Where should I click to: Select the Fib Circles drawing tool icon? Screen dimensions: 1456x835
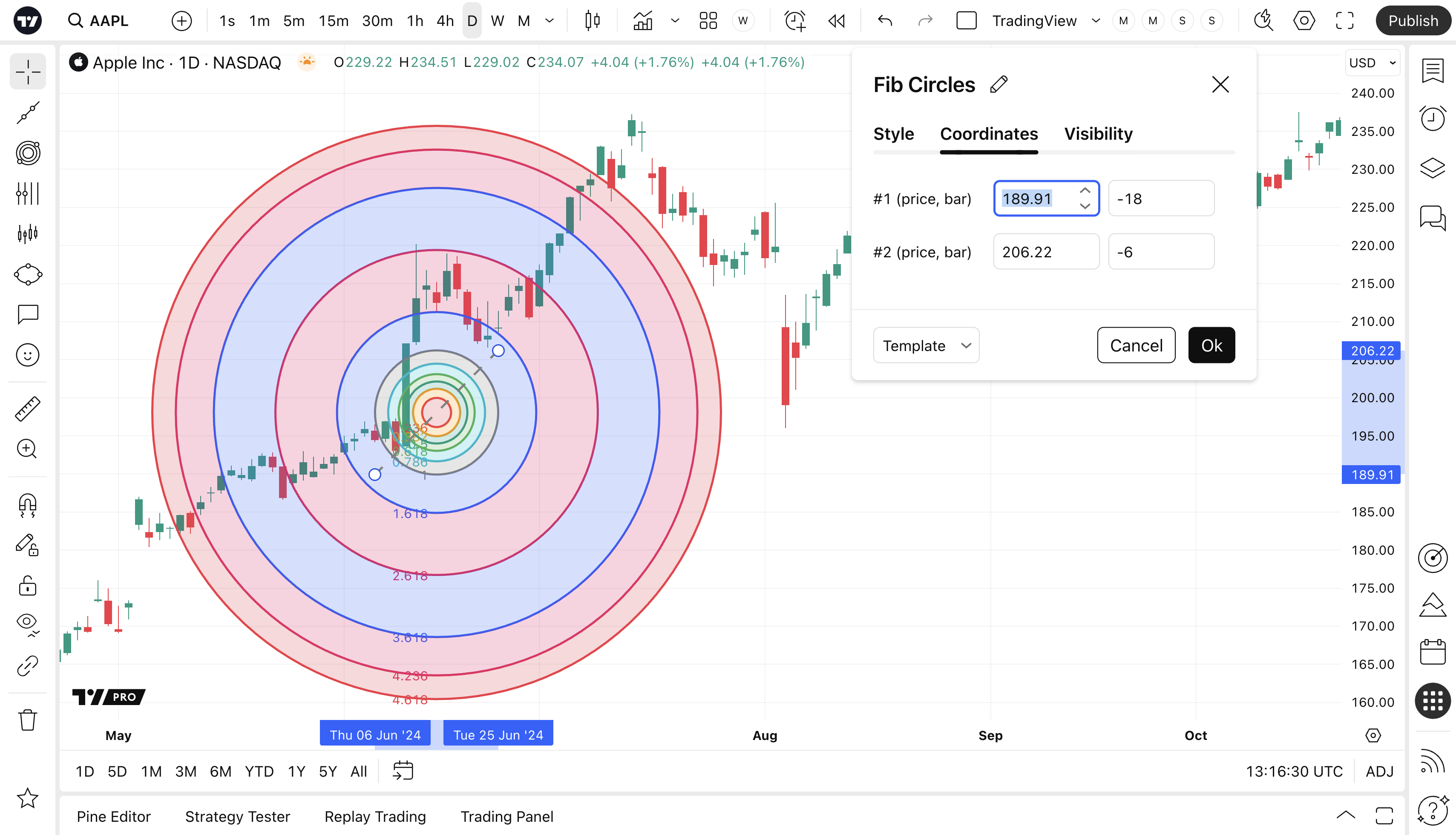[28, 153]
